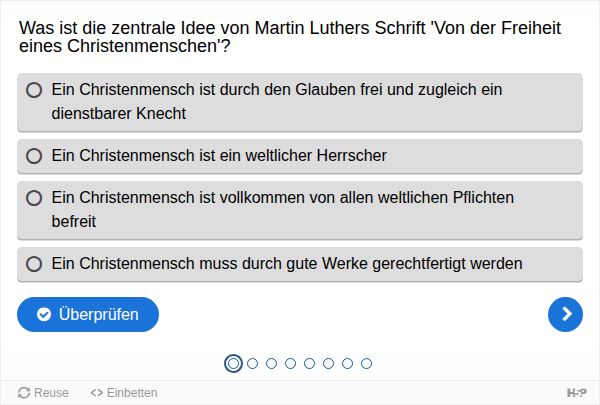Jump to question five progress dot
The image size is (600, 405).
click(x=309, y=363)
